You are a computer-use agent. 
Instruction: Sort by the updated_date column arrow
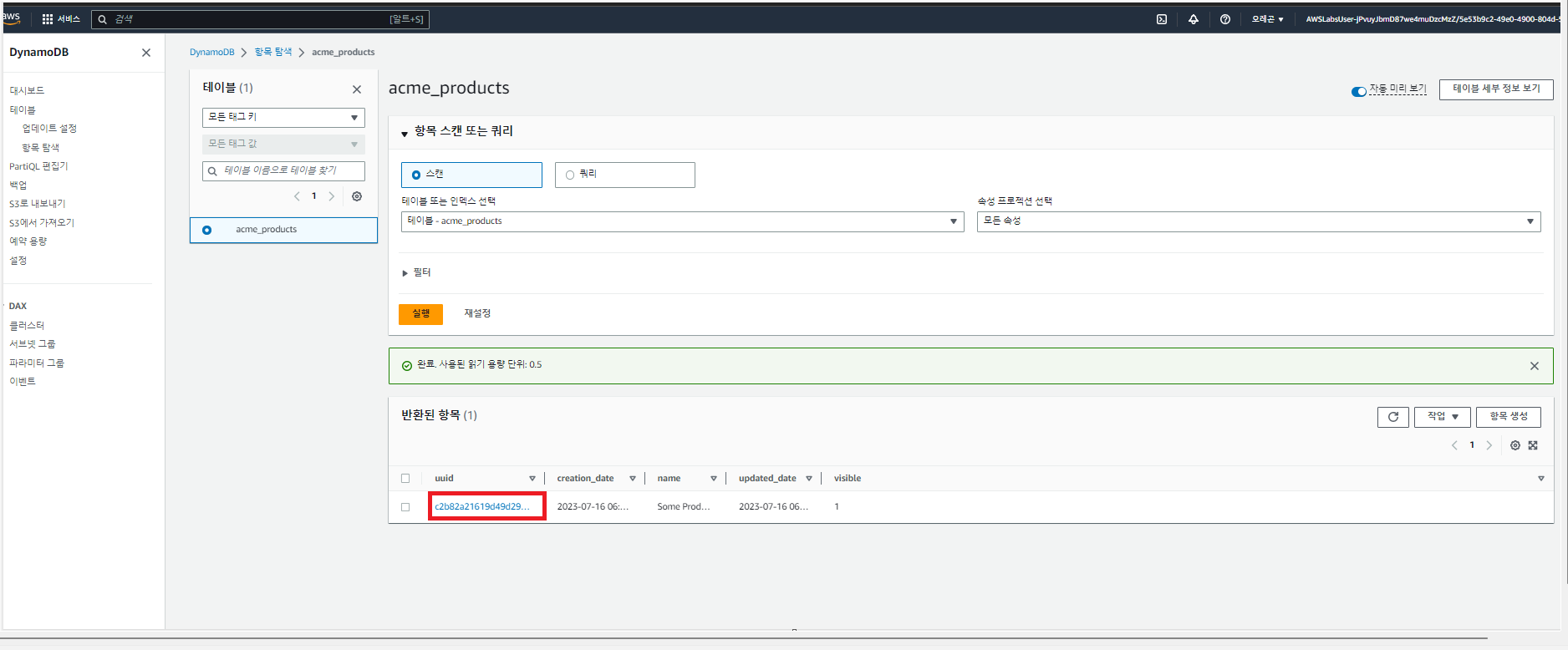(809, 479)
